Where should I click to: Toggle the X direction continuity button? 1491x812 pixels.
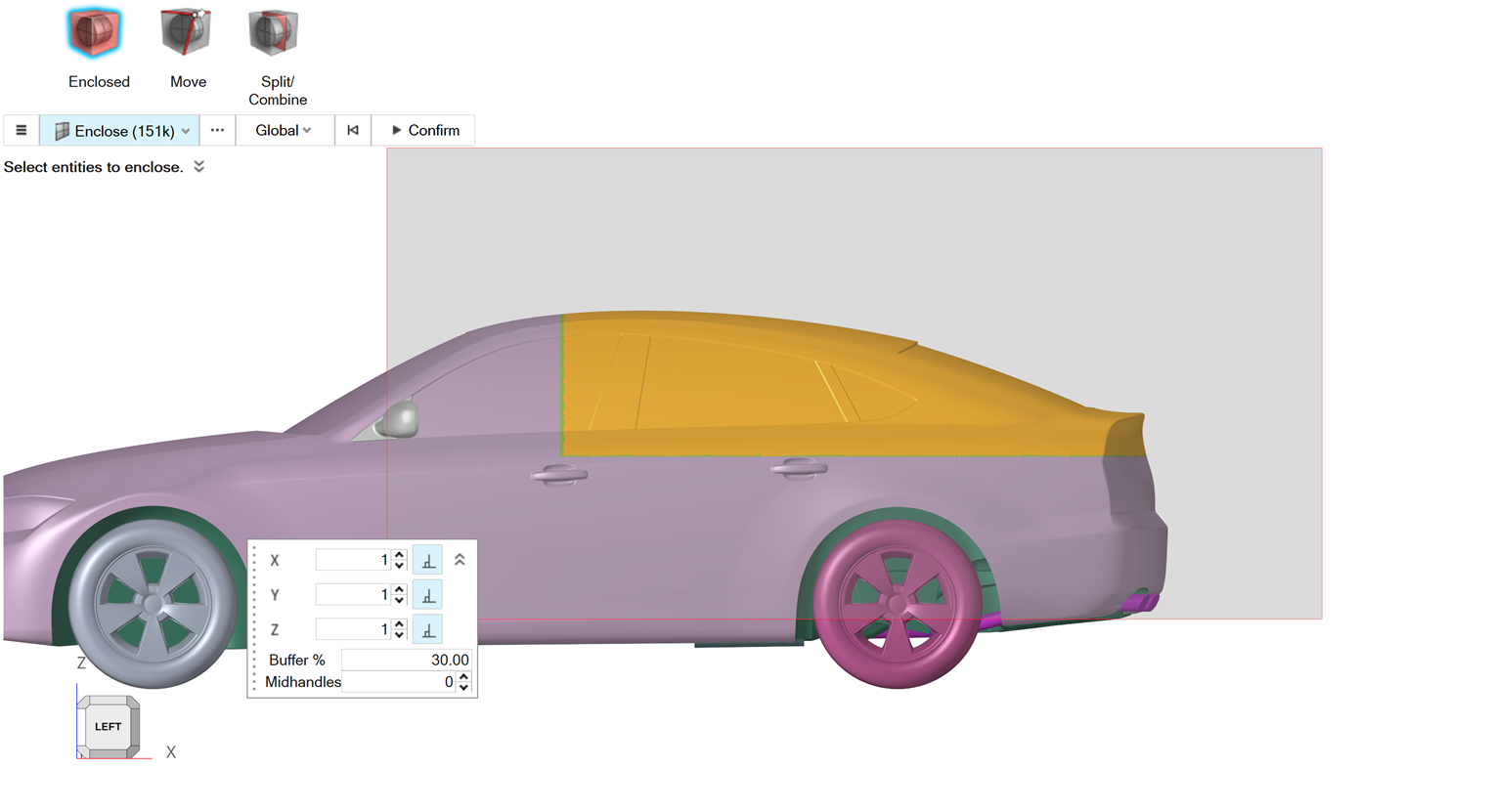(427, 560)
